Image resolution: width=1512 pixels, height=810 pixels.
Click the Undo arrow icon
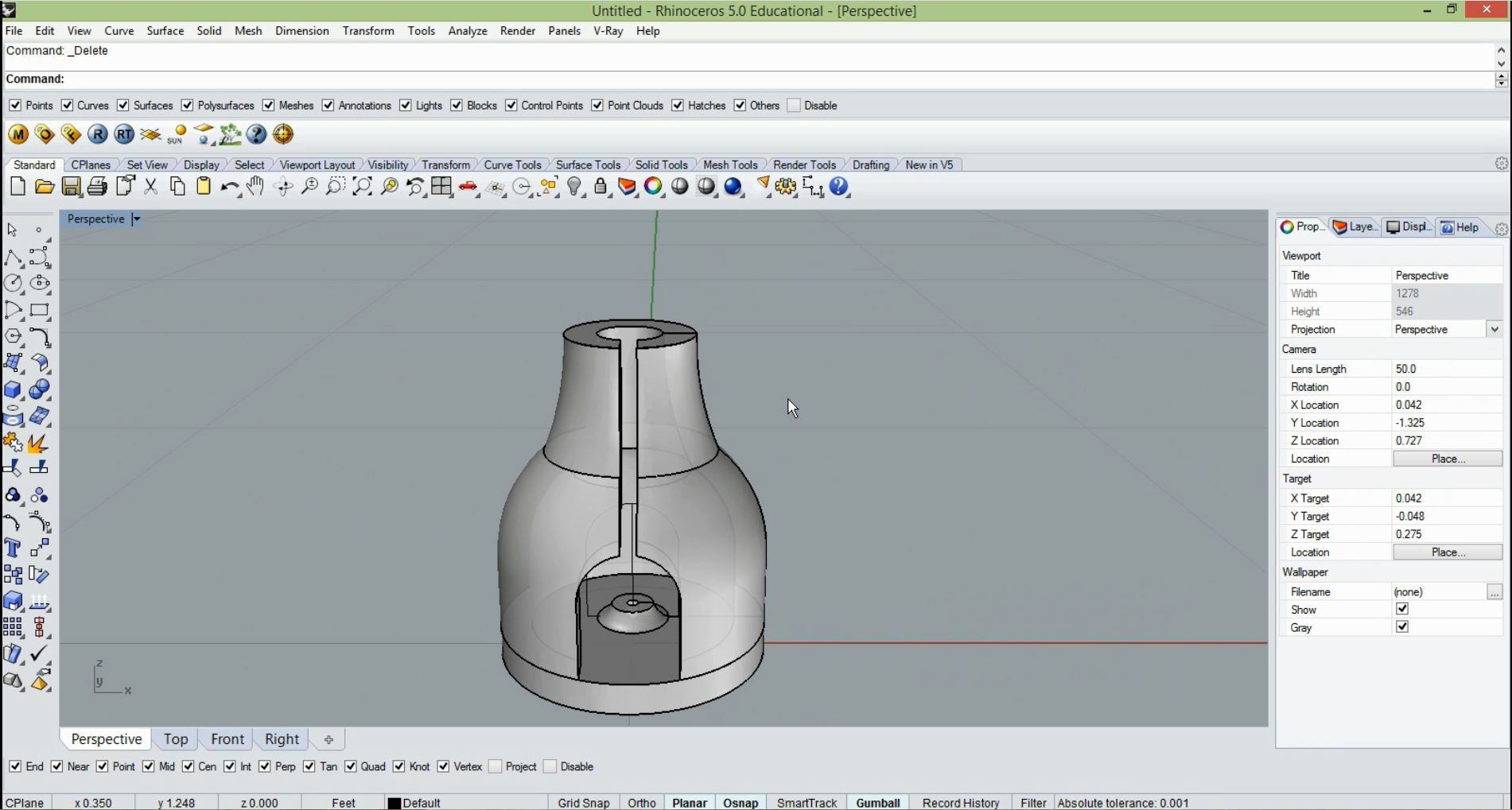(x=229, y=187)
